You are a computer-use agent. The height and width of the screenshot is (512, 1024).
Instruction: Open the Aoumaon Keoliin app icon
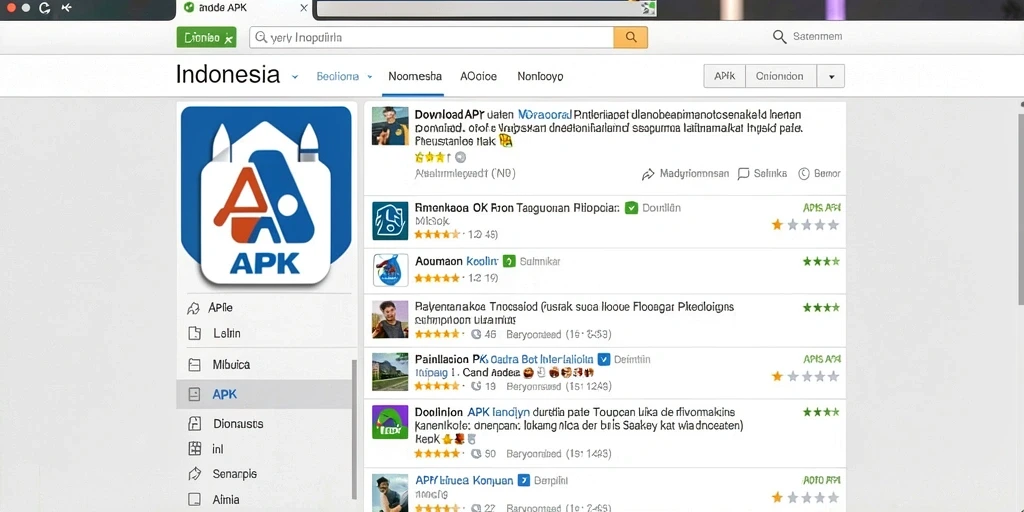390,270
